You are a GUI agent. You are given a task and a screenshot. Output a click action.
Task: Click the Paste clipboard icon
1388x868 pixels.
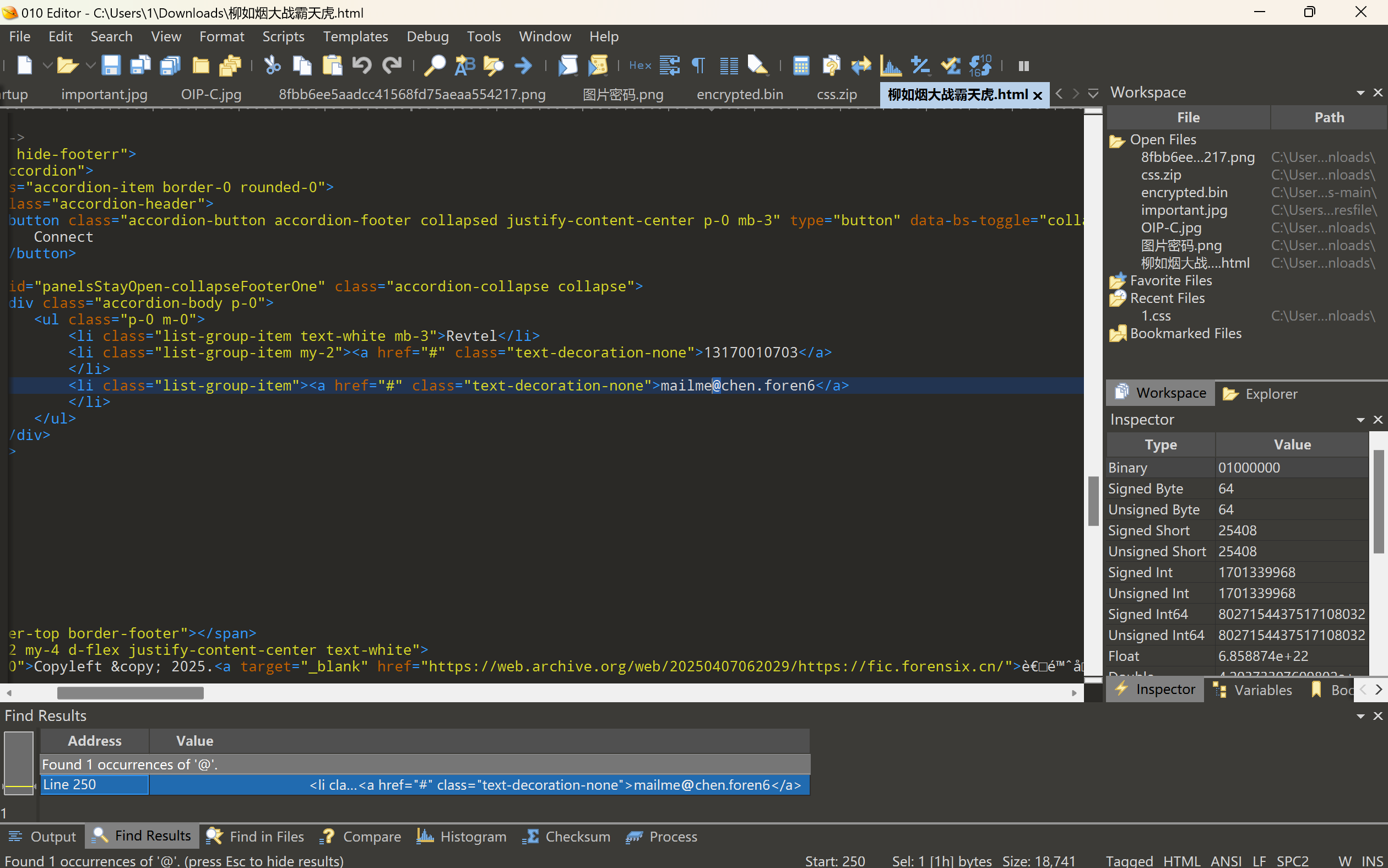point(332,66)
